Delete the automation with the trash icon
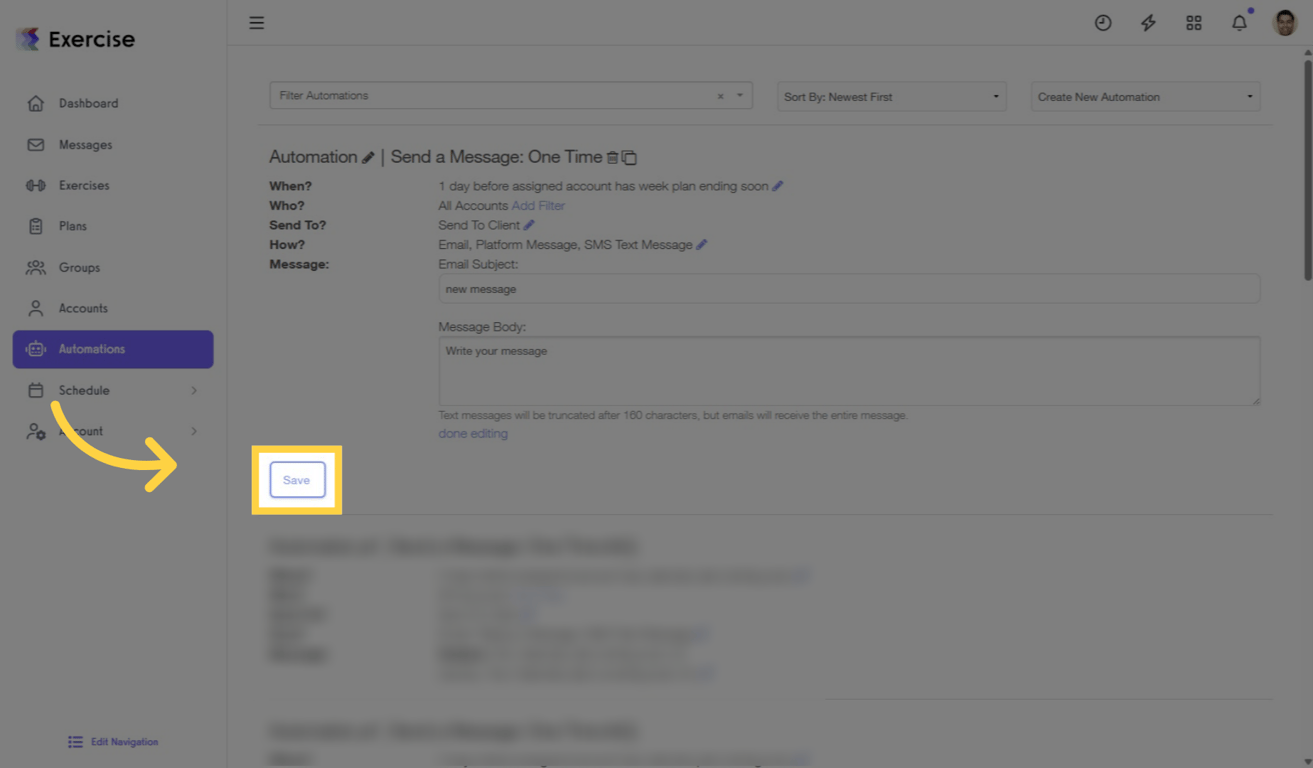 612,157
